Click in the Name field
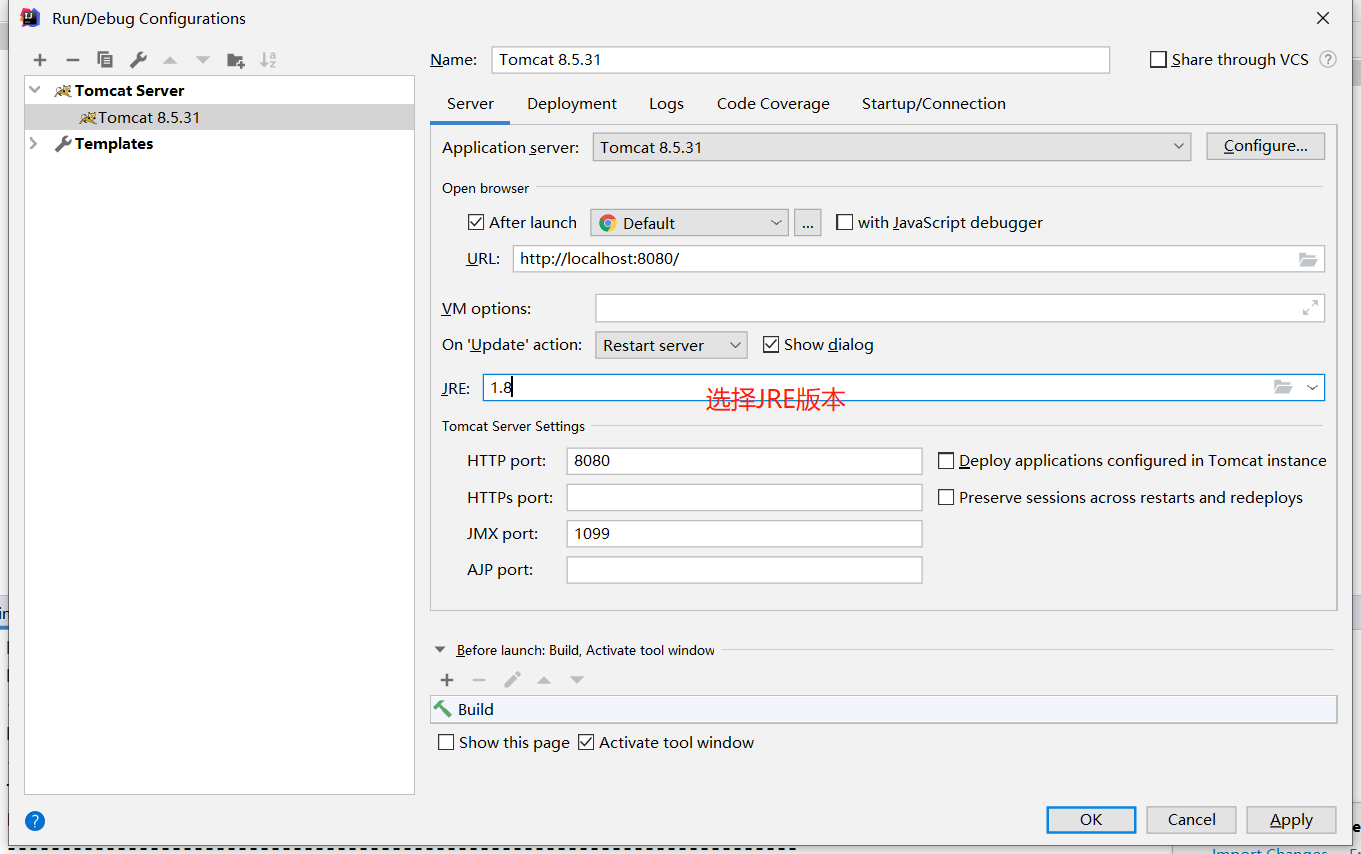The height and width of the screenshot is (854, 1361). (x=800, y=60)
